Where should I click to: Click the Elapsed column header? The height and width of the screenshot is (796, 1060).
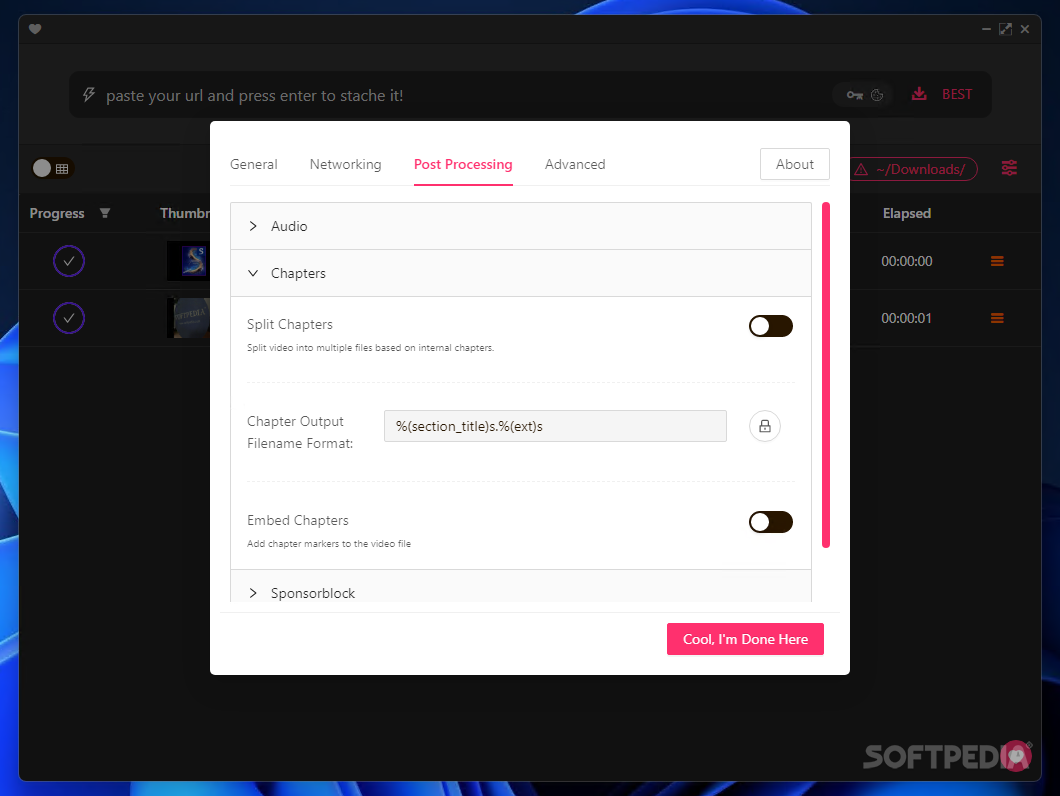[x=907, y=213]
